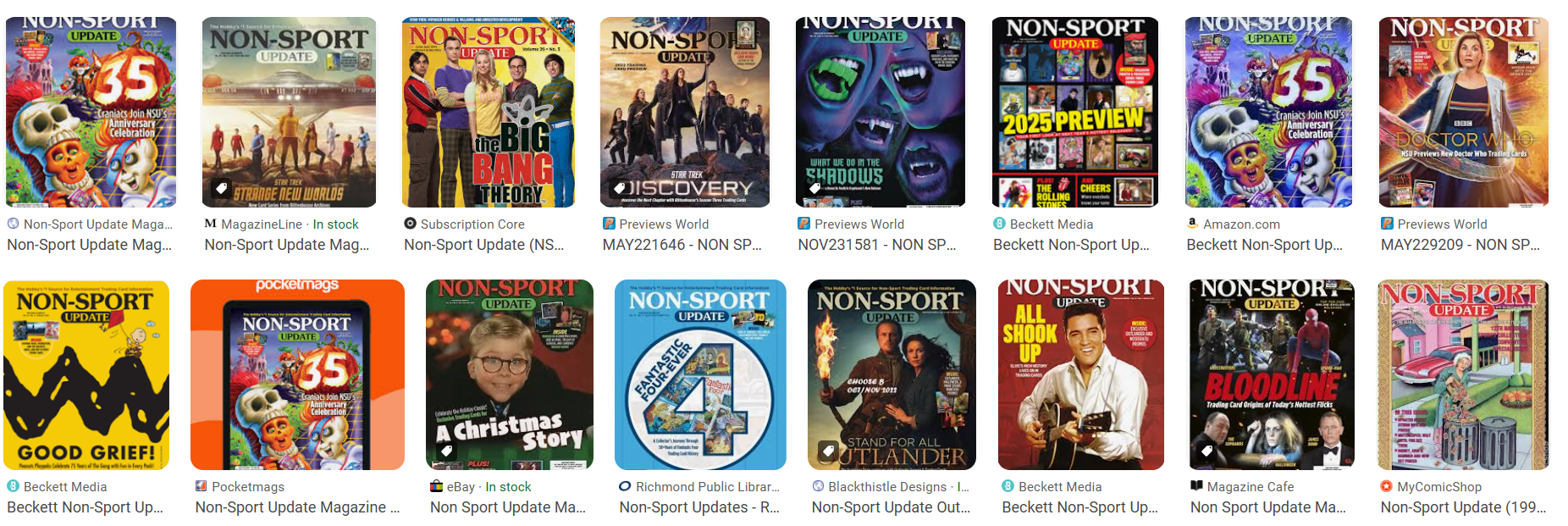Click the Amazon.com favicon icon
The width and height of the screenshot is (1568, 526).
click(x=1192, y=224)
